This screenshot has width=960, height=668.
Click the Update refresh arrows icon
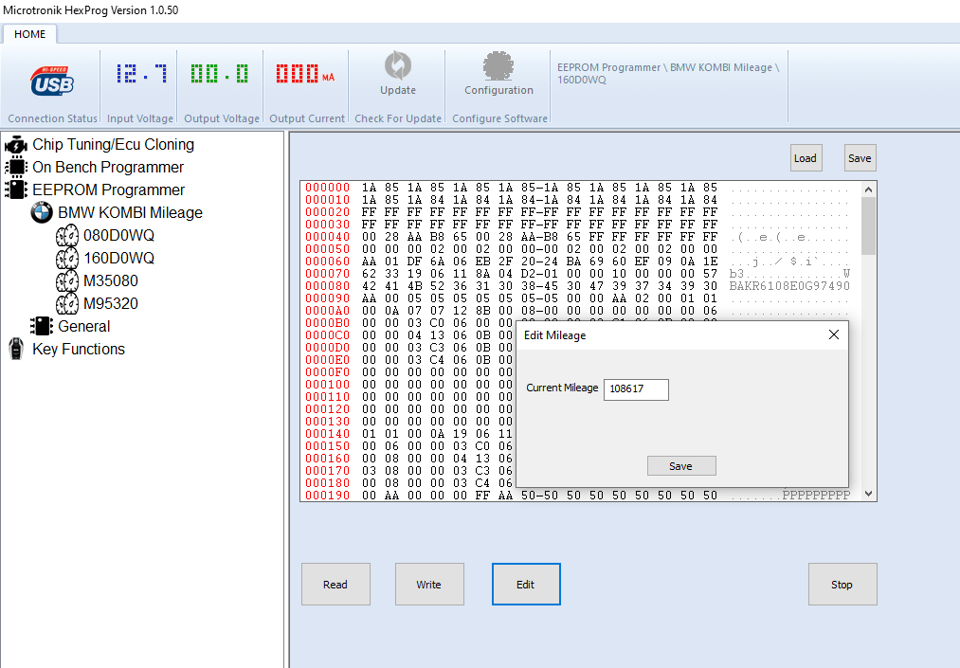(398, 66)
